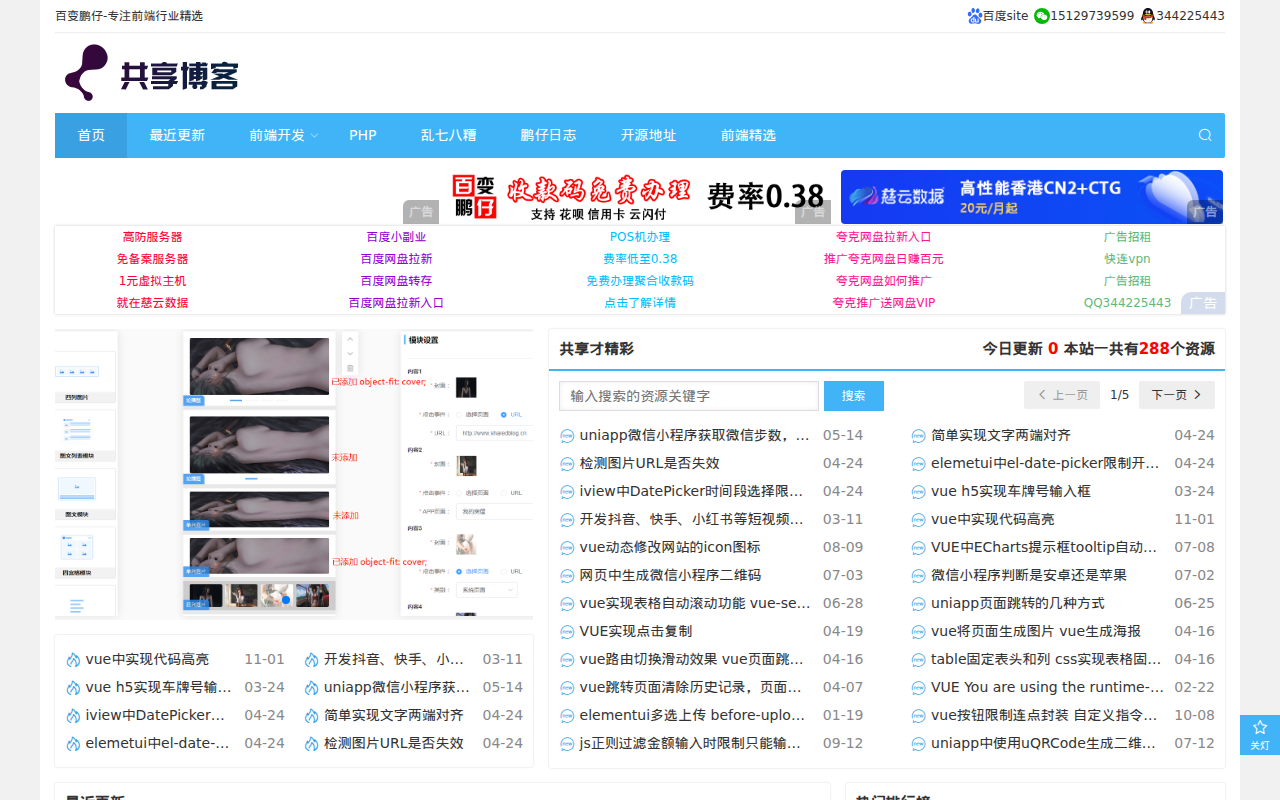
Task: Open the 共享博客 site logo
Action: point(152,73)
